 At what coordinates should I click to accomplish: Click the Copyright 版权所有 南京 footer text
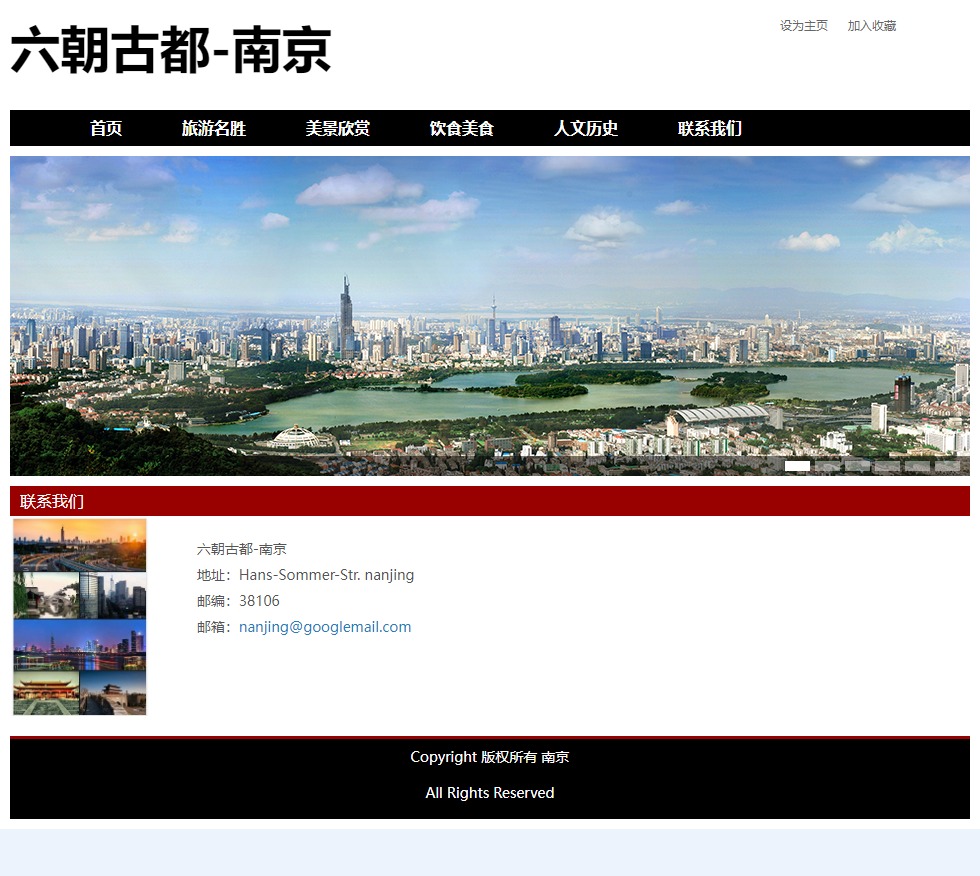pyautogui.click(x=489, y=757)
